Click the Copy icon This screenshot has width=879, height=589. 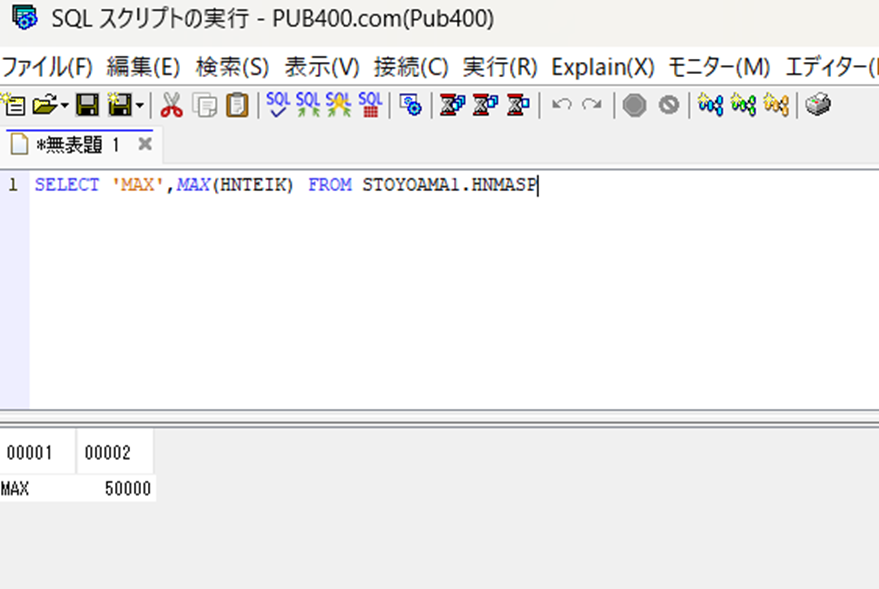[205, 105]
